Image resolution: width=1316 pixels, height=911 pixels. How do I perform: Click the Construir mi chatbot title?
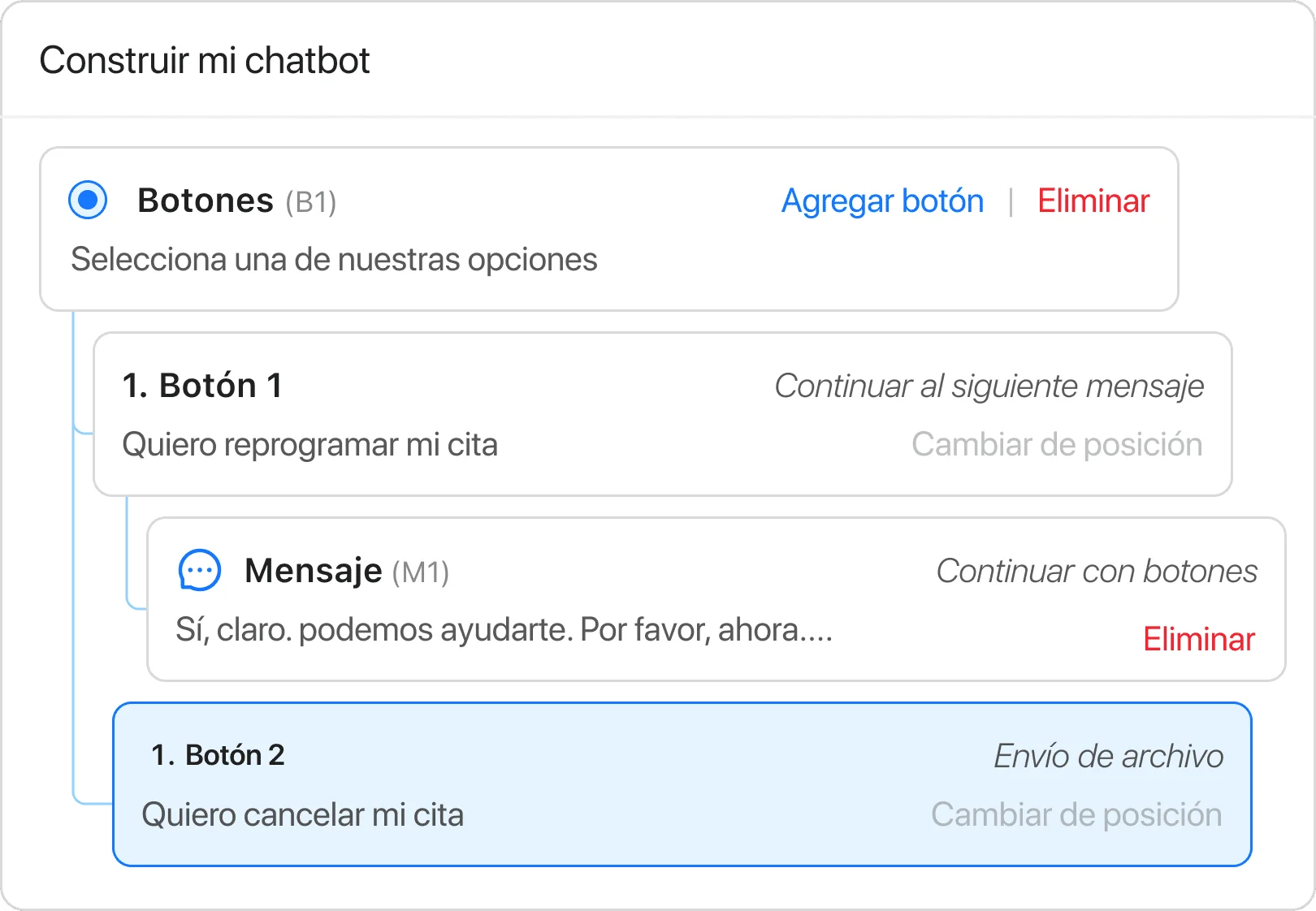205,60
